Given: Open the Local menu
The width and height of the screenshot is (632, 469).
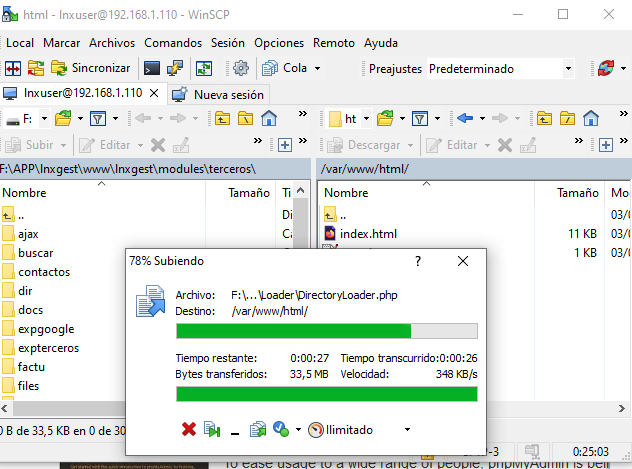Looking at the screenshot, I should pyautogui.click(x=20, y=43).
